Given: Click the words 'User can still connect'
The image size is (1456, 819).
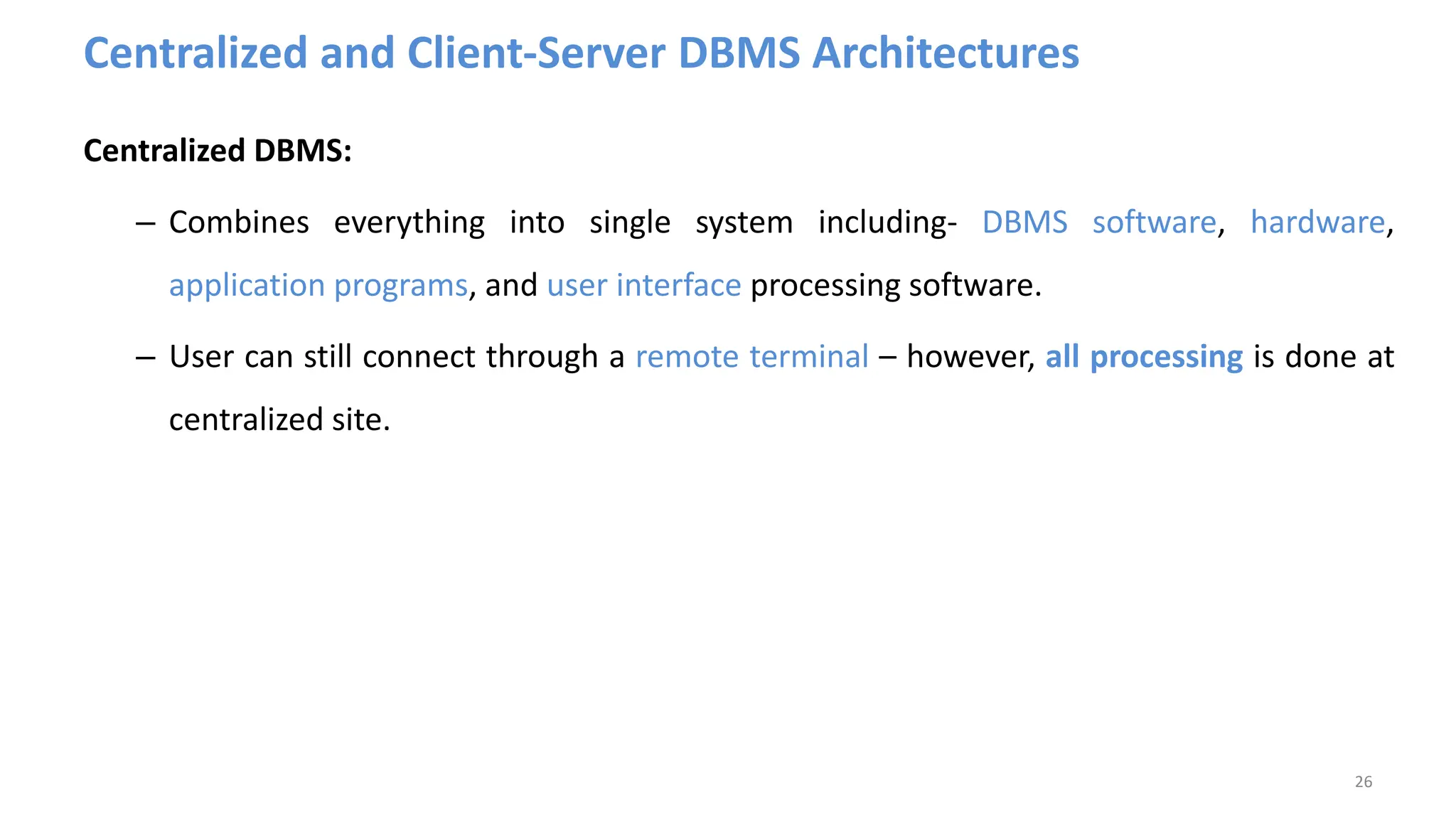Looking at the screenshot, I should pos(323,356).
